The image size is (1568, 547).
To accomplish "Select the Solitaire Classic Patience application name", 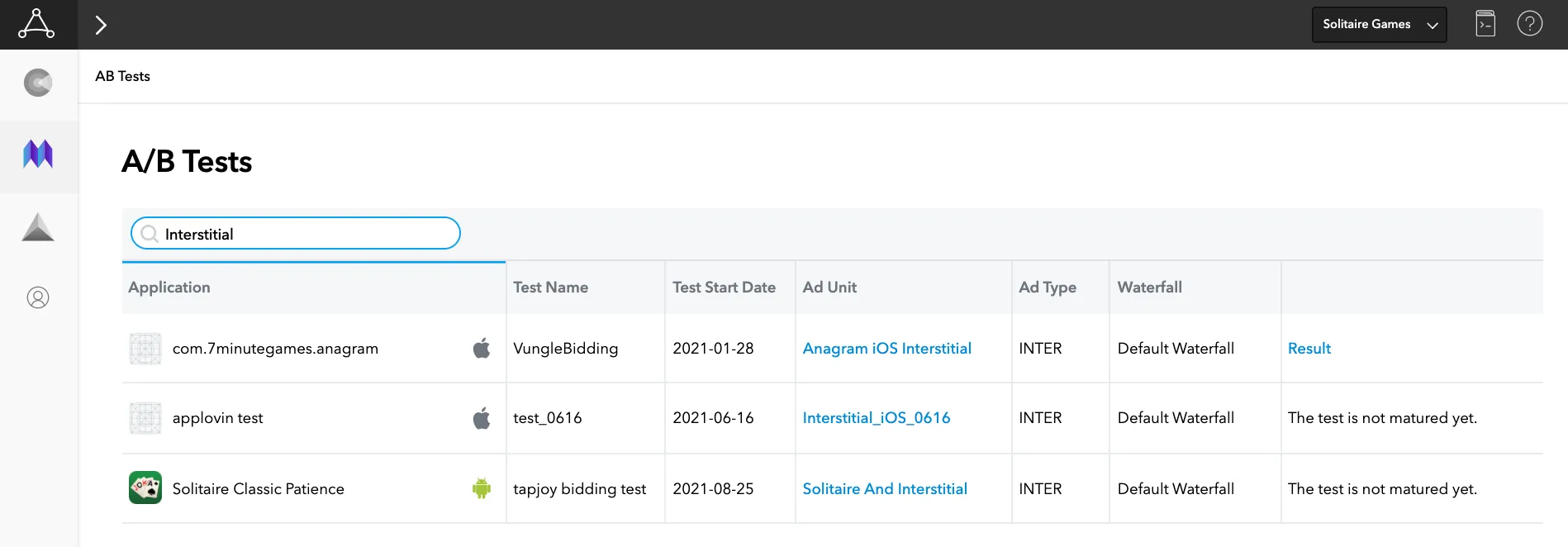I will (258, 489).
